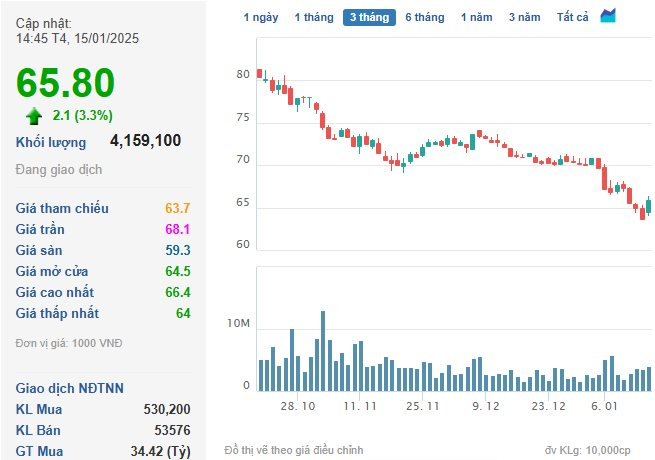Select the Giao dịch NĐTNN heading

pyautogui.click(x=69, y=388)
